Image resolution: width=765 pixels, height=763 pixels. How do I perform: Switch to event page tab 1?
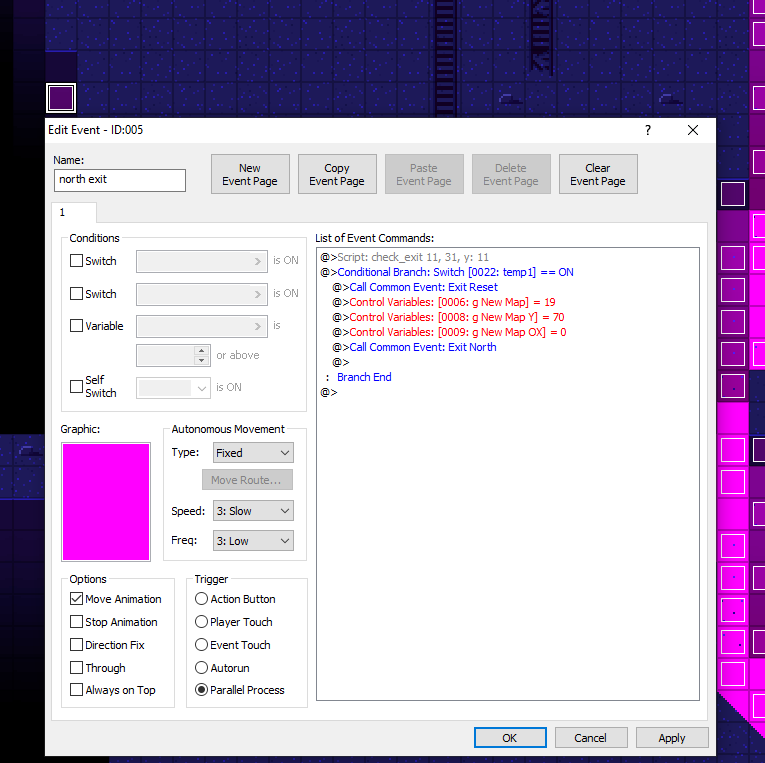click(63, 213)
